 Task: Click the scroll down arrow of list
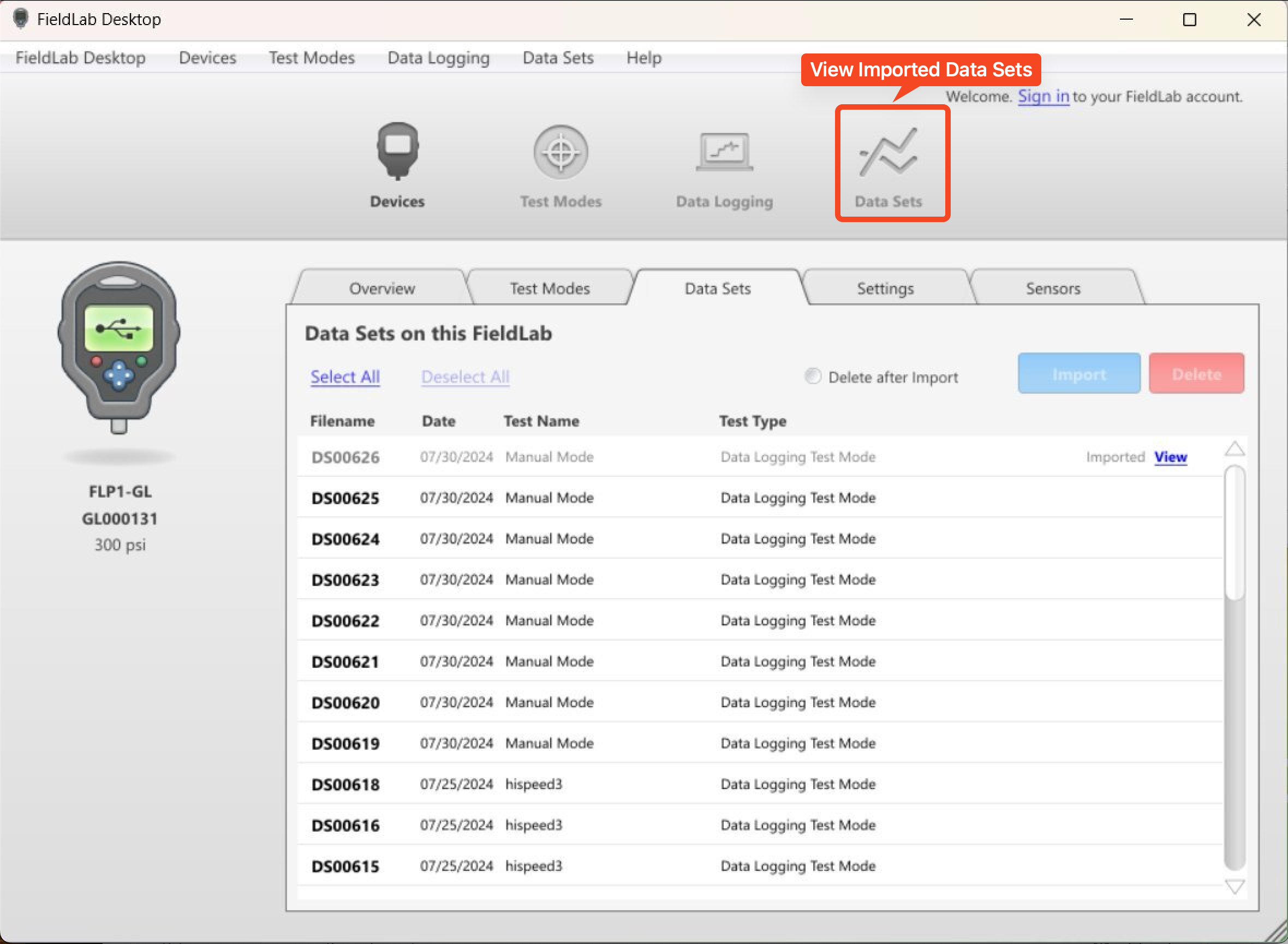1235,887
